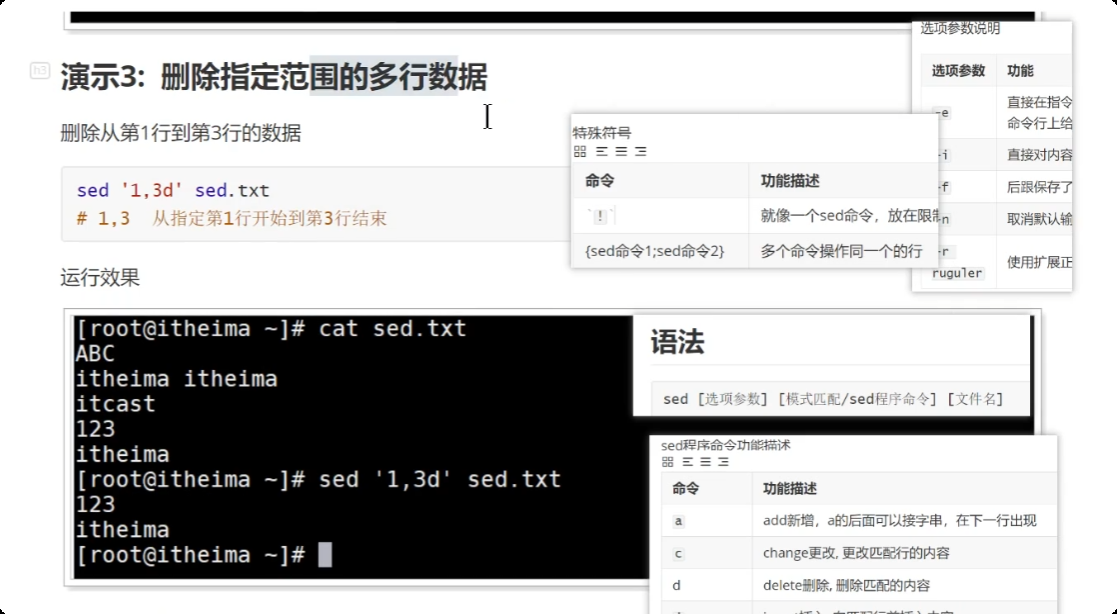Click the right-align icon in sed程序命令功能描述 popup

(723, 461)
